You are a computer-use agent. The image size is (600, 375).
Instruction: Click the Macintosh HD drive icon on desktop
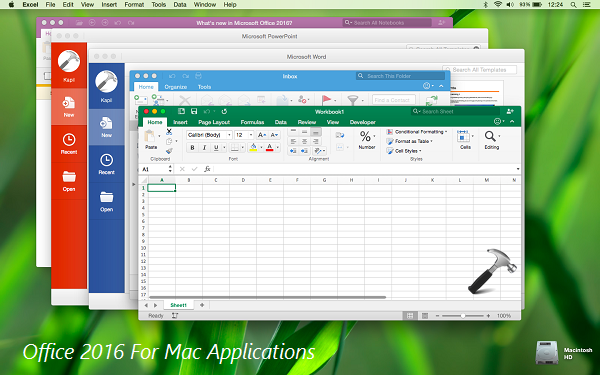tap(546, 352)
